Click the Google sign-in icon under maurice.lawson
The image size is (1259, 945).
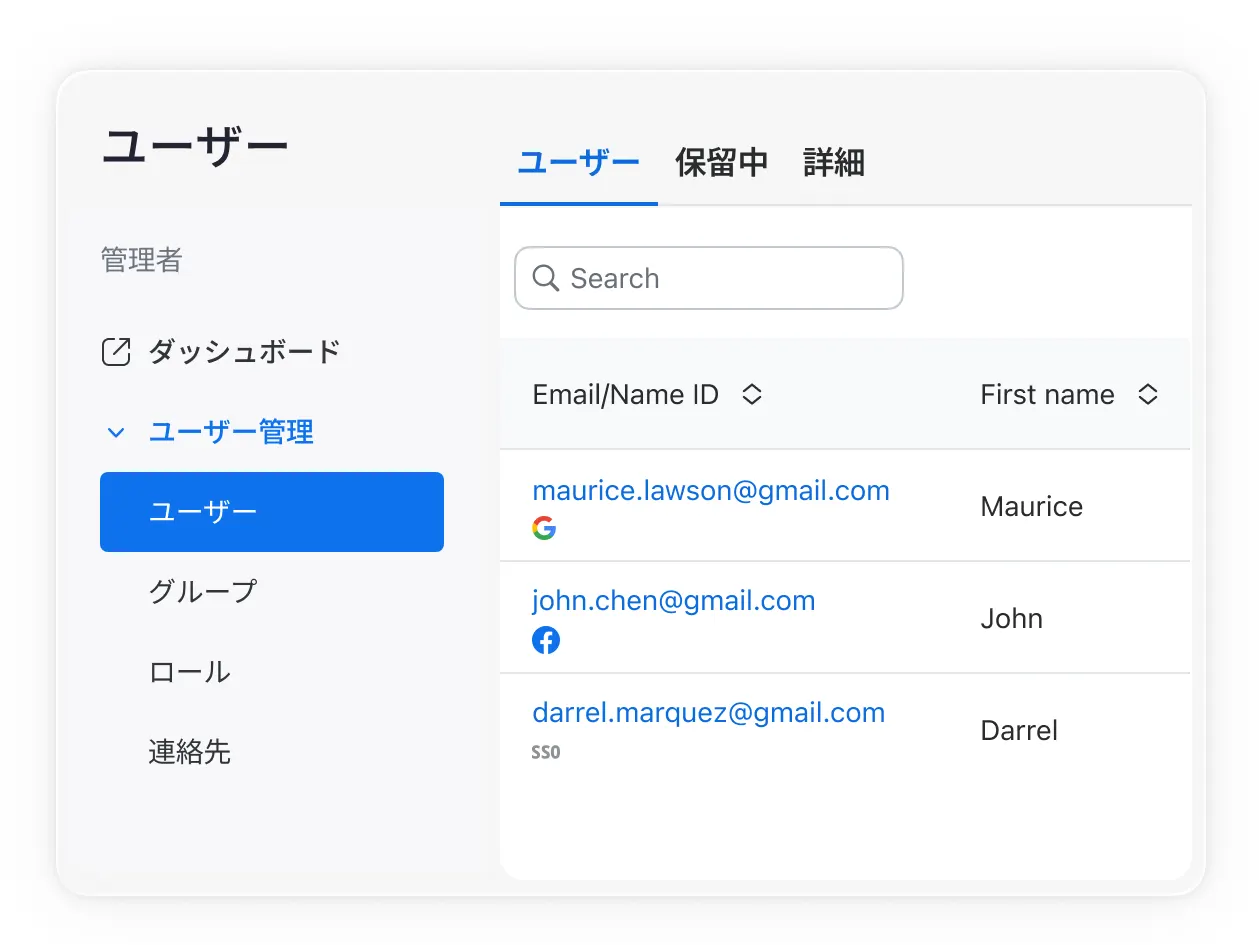coord(545,528)
